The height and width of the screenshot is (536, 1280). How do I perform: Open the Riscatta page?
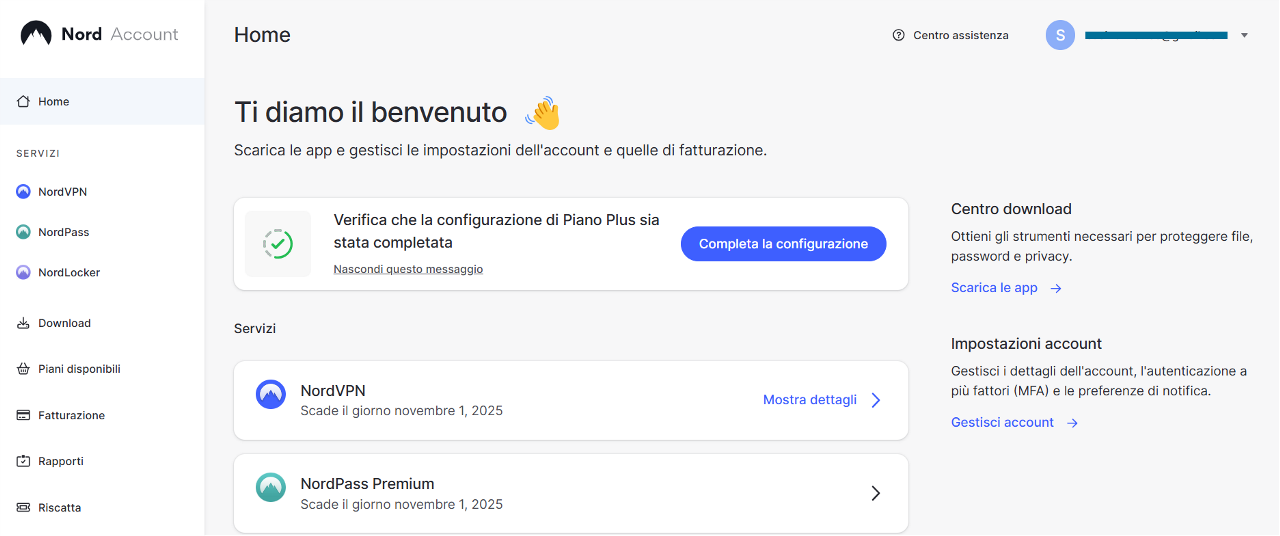pos(59,508)
